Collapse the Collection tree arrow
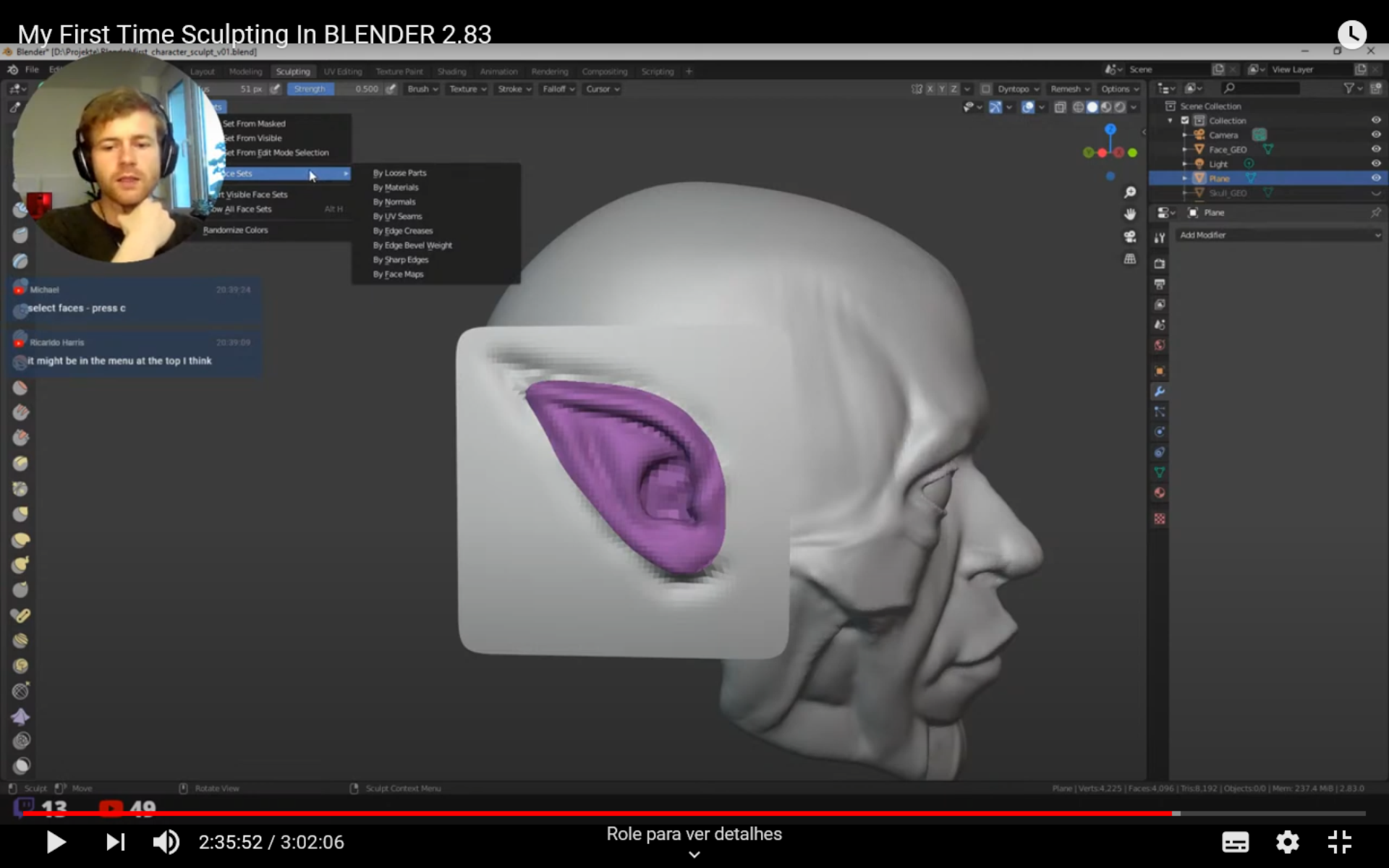This screenshot has width=1389, height=868. coord(1171,121)
